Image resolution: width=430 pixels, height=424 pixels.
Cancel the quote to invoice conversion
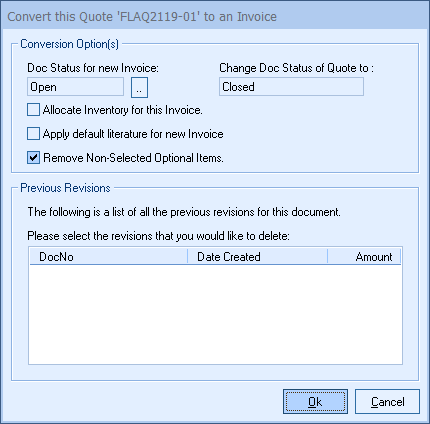click(387, 402)
